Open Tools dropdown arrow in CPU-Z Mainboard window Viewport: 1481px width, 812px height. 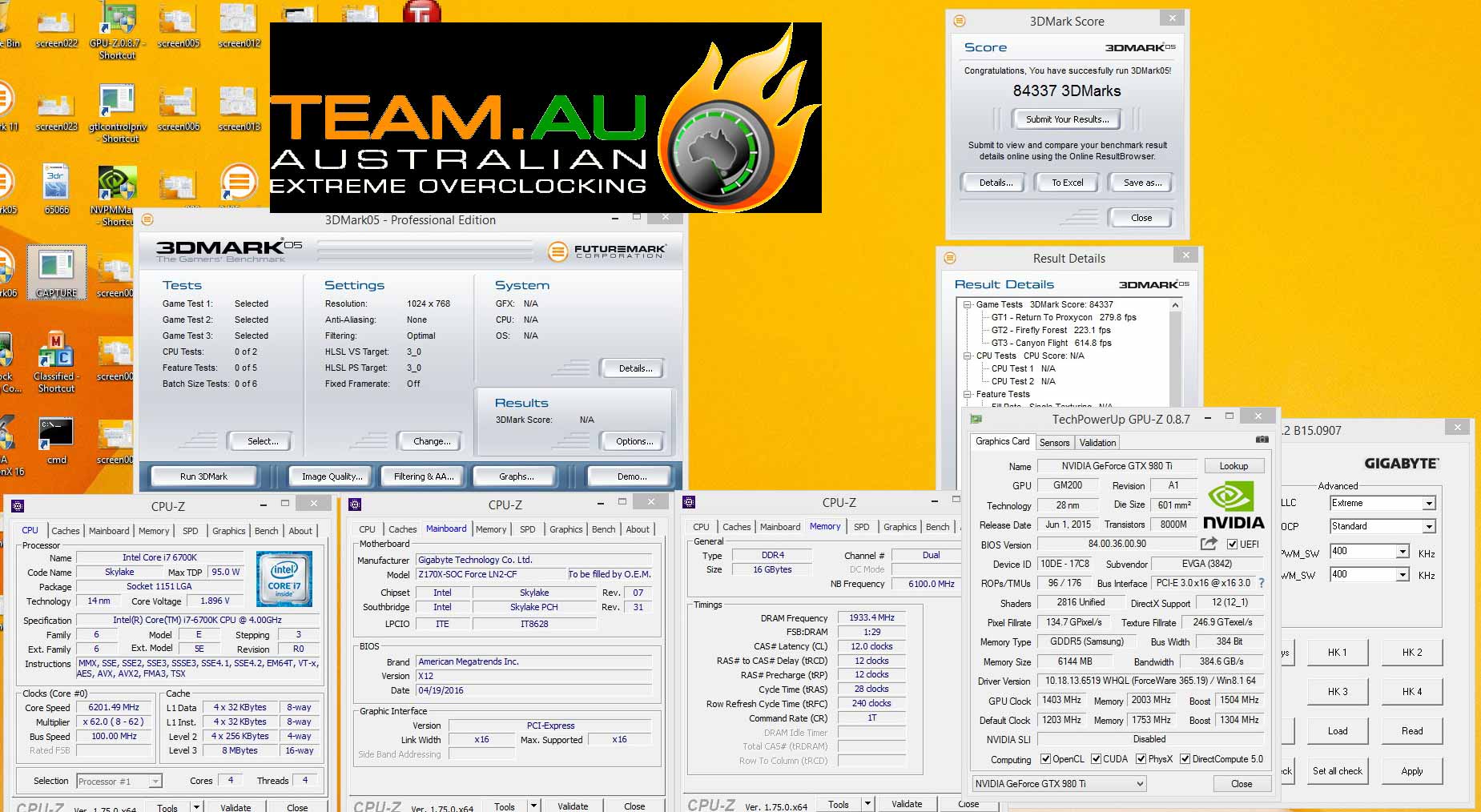(x=532, y=806)
